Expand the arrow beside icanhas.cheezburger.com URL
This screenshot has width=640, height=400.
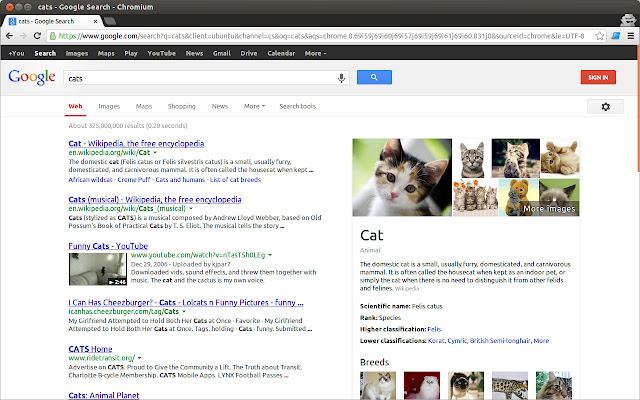click(x=184, y=311)
